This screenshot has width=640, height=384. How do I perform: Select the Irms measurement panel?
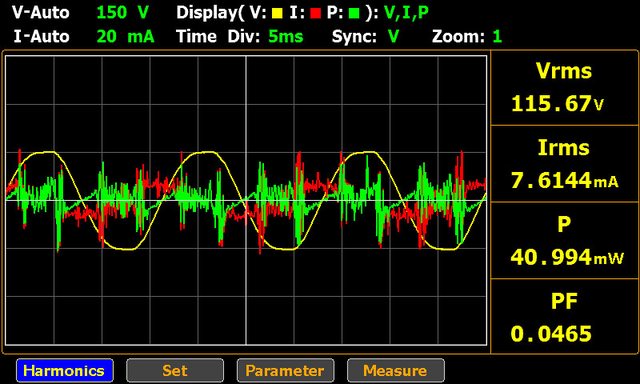click(564, 164)
